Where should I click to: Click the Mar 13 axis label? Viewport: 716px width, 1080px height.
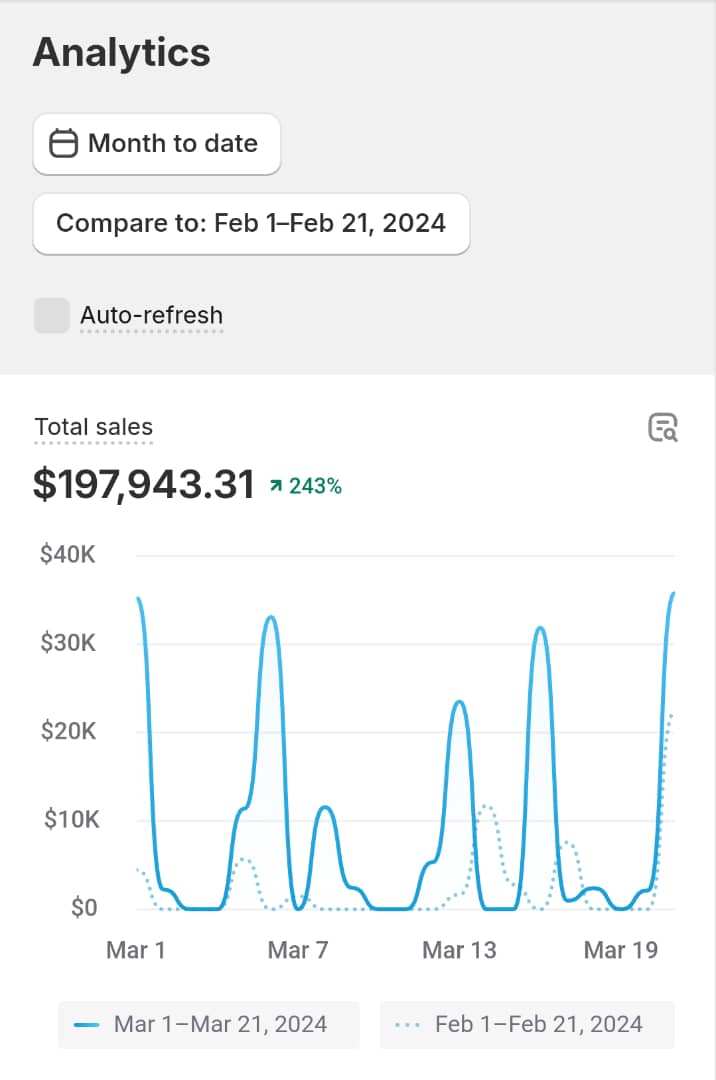click(x=459, y=949)
